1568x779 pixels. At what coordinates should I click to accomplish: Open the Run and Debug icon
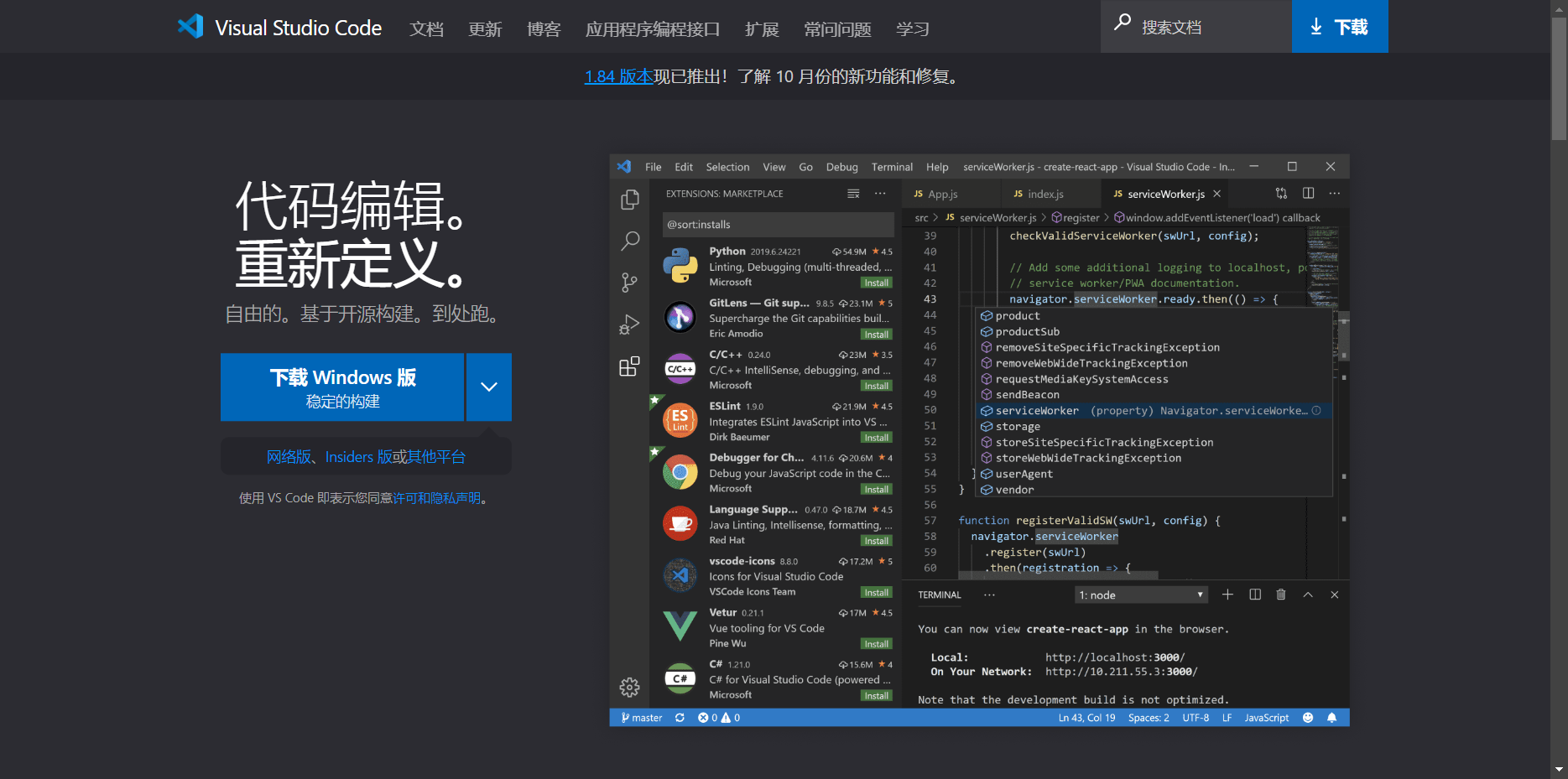629,325
